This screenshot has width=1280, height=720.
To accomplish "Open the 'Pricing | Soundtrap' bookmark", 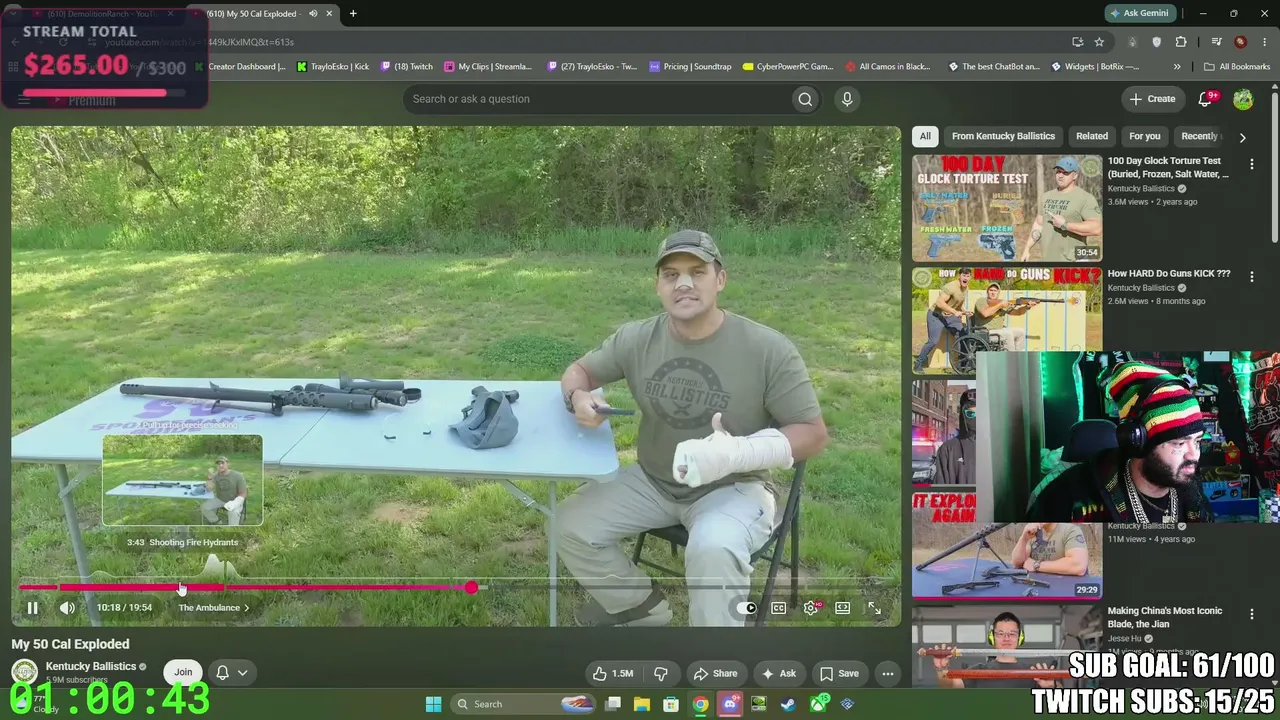I will pos(690,67).
